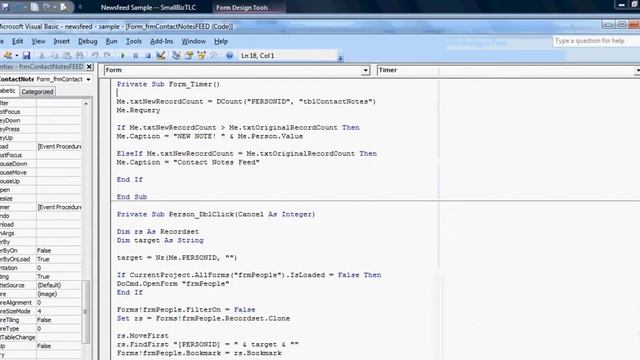Image resolution: width=640 pixels, height=360 pixels.
Task: Click the Insert Module toolbar icon
Action: [7, 56]
